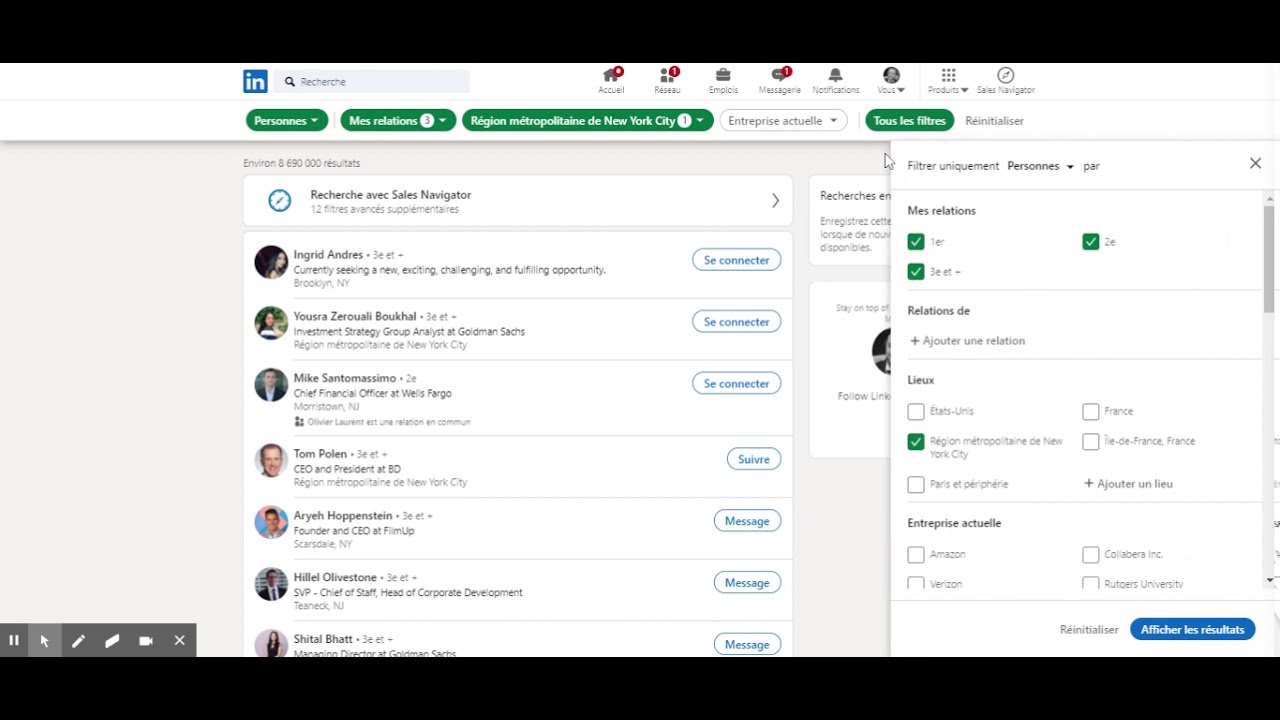The width and height of the screenshot is (1280, 720).
Task: Select the cursor tool in recorder toolbar
Action: (x=44, y=641)
